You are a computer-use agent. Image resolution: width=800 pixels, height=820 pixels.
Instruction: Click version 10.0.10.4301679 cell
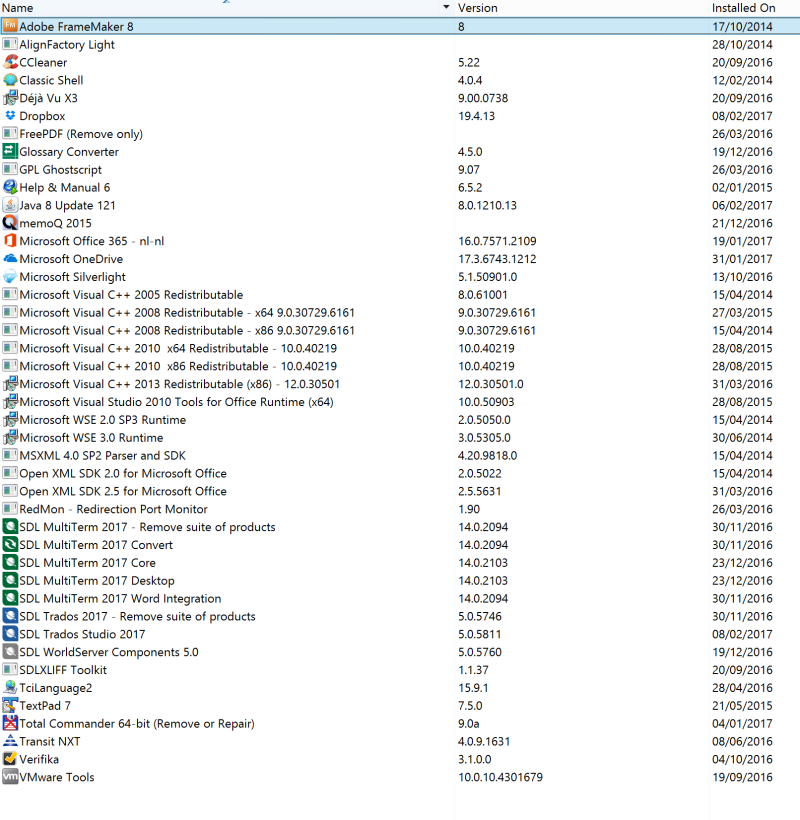(x=500, y=777)
